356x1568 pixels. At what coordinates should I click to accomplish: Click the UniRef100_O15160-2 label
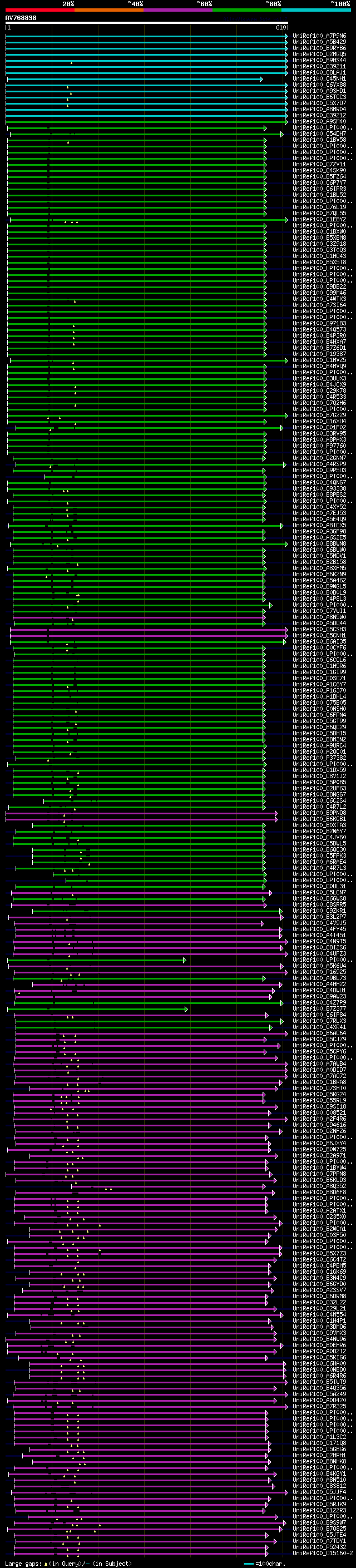click(322, 1553)
